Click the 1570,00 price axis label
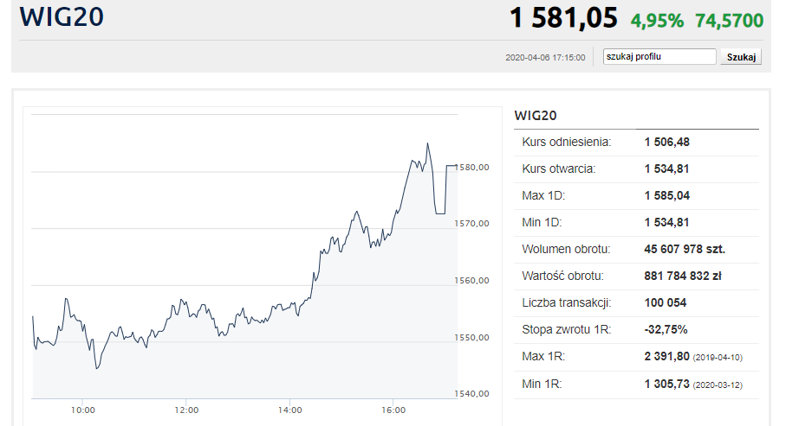Image resolution: width=786 pixels, height=426 pixels. 472,224
